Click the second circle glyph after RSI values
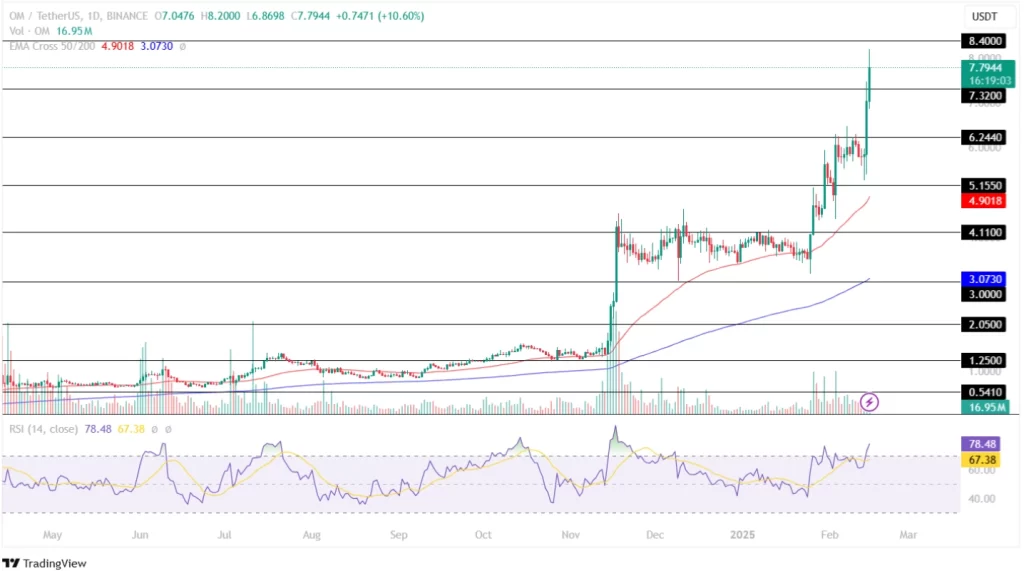The image size is (1024, 571). (x=168, y=429)
